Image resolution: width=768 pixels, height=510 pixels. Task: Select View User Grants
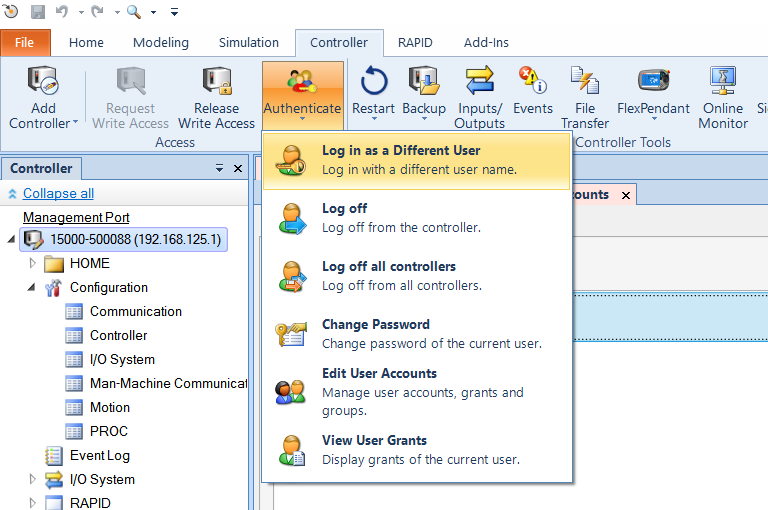pyautogui.click(x=417, y=450)
